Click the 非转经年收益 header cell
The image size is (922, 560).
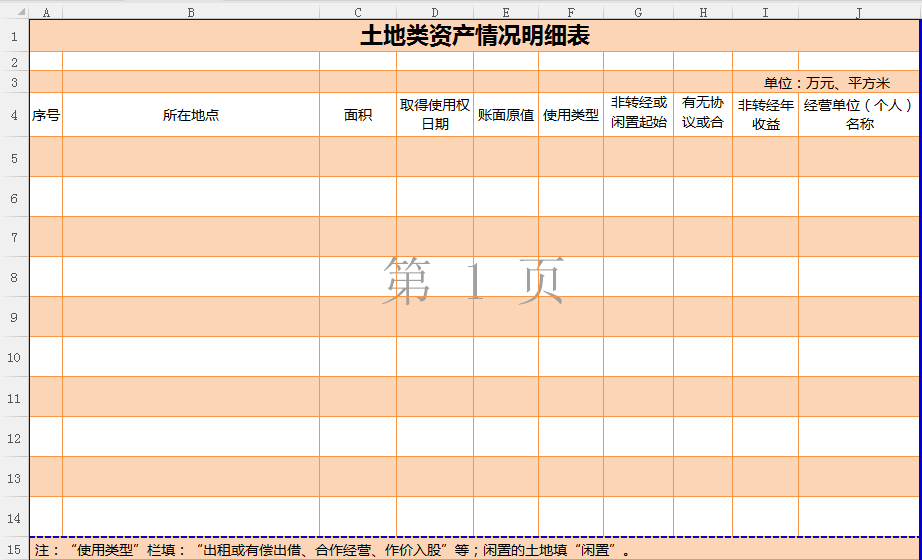tap(765, 115)
